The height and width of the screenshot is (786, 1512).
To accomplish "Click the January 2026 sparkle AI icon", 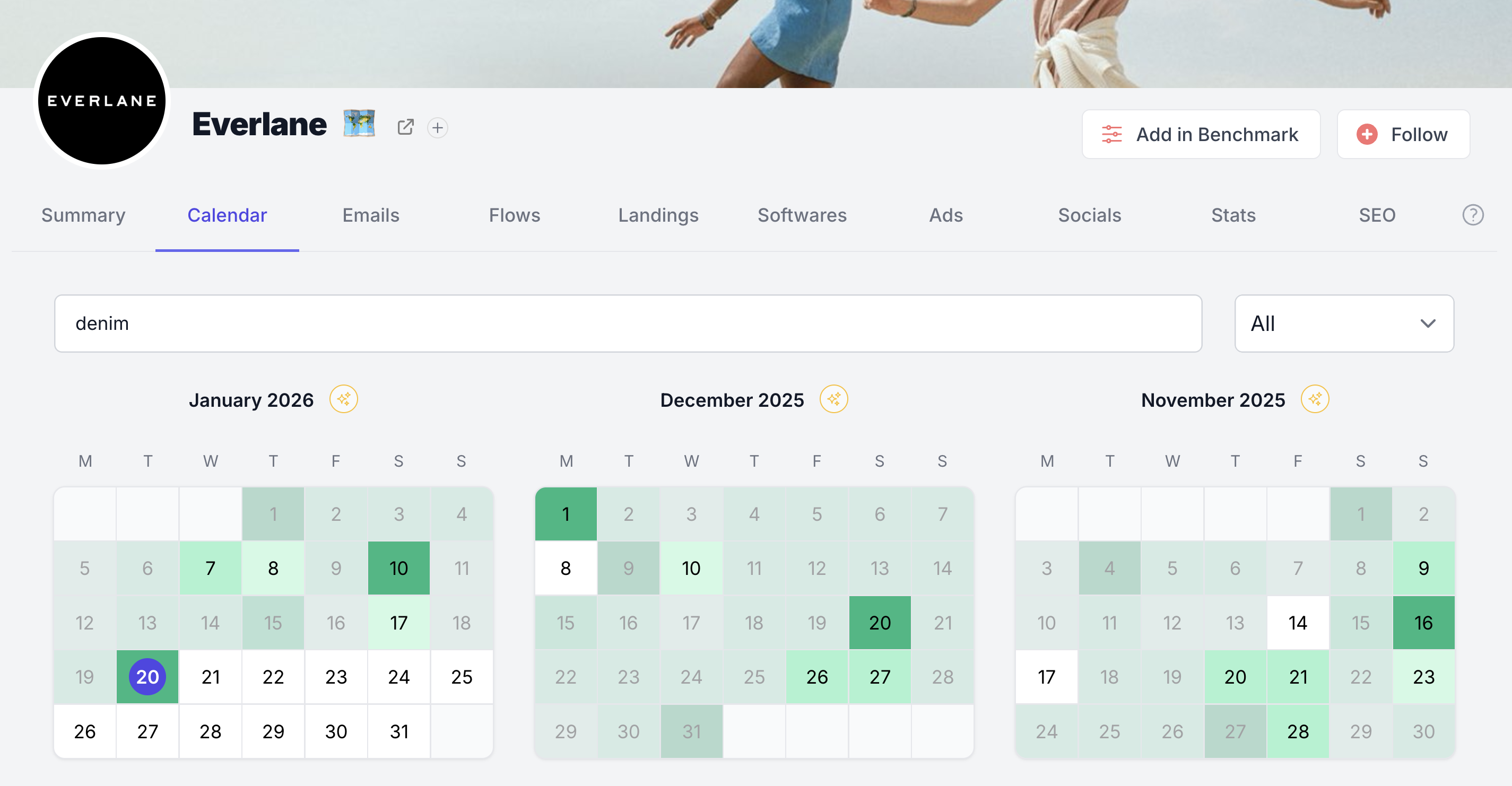I will 343,399.
